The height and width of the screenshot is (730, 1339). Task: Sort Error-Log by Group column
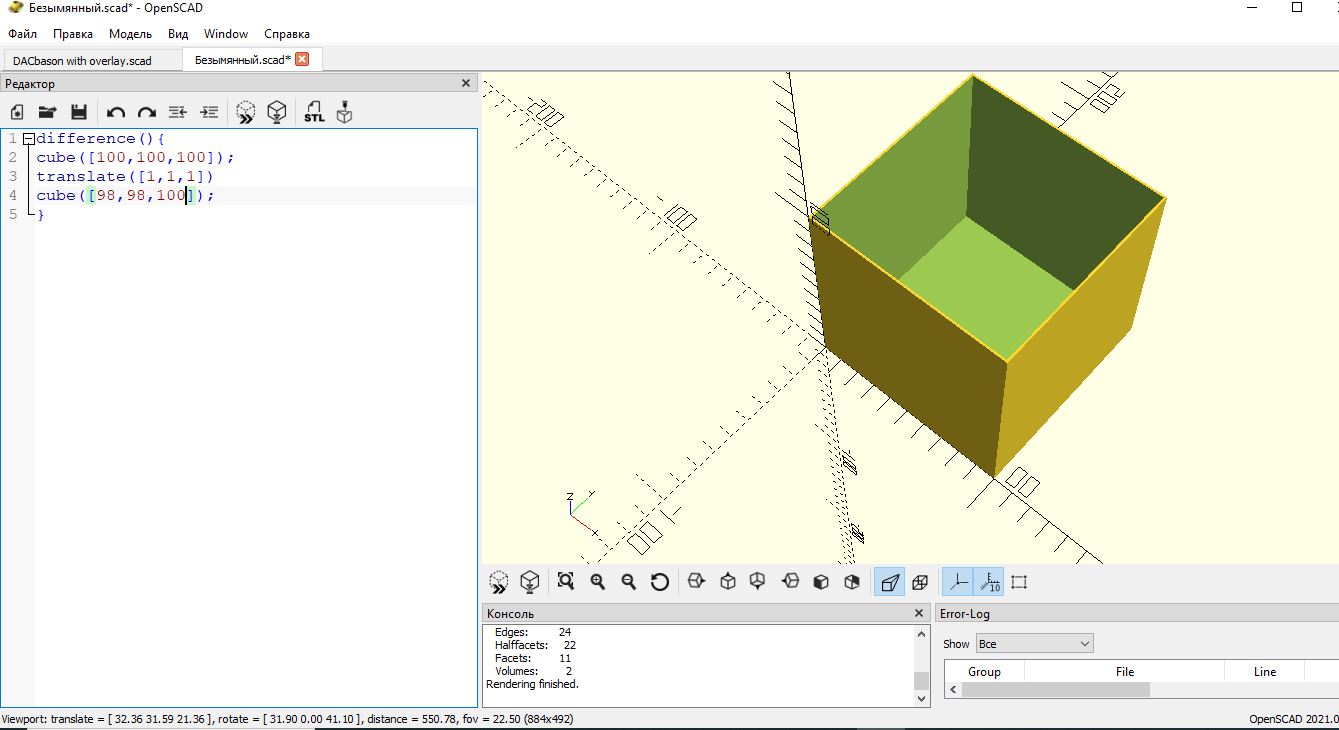tap(984, 672)
